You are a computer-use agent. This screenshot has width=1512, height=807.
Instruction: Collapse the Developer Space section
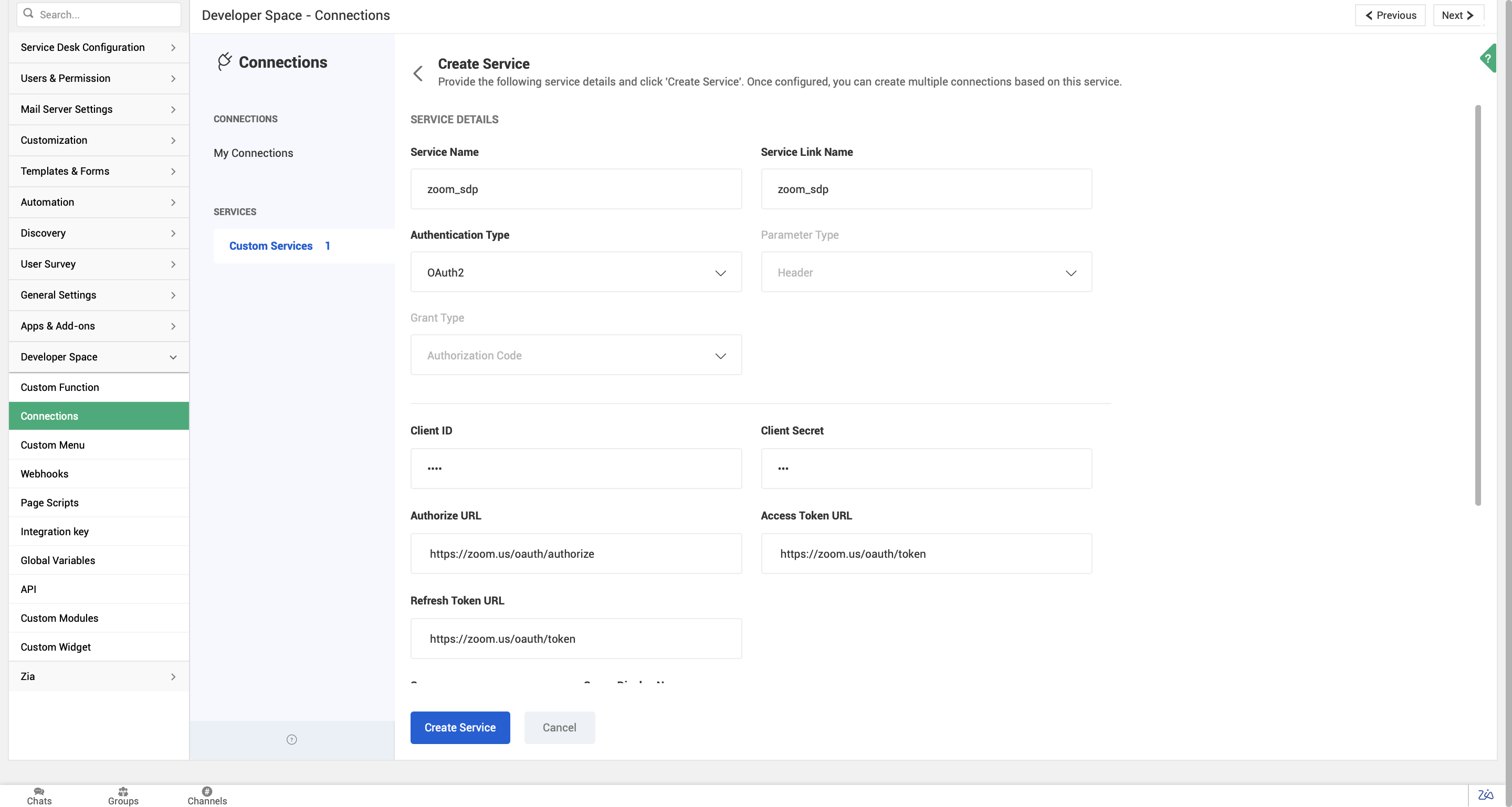(99, 357)
